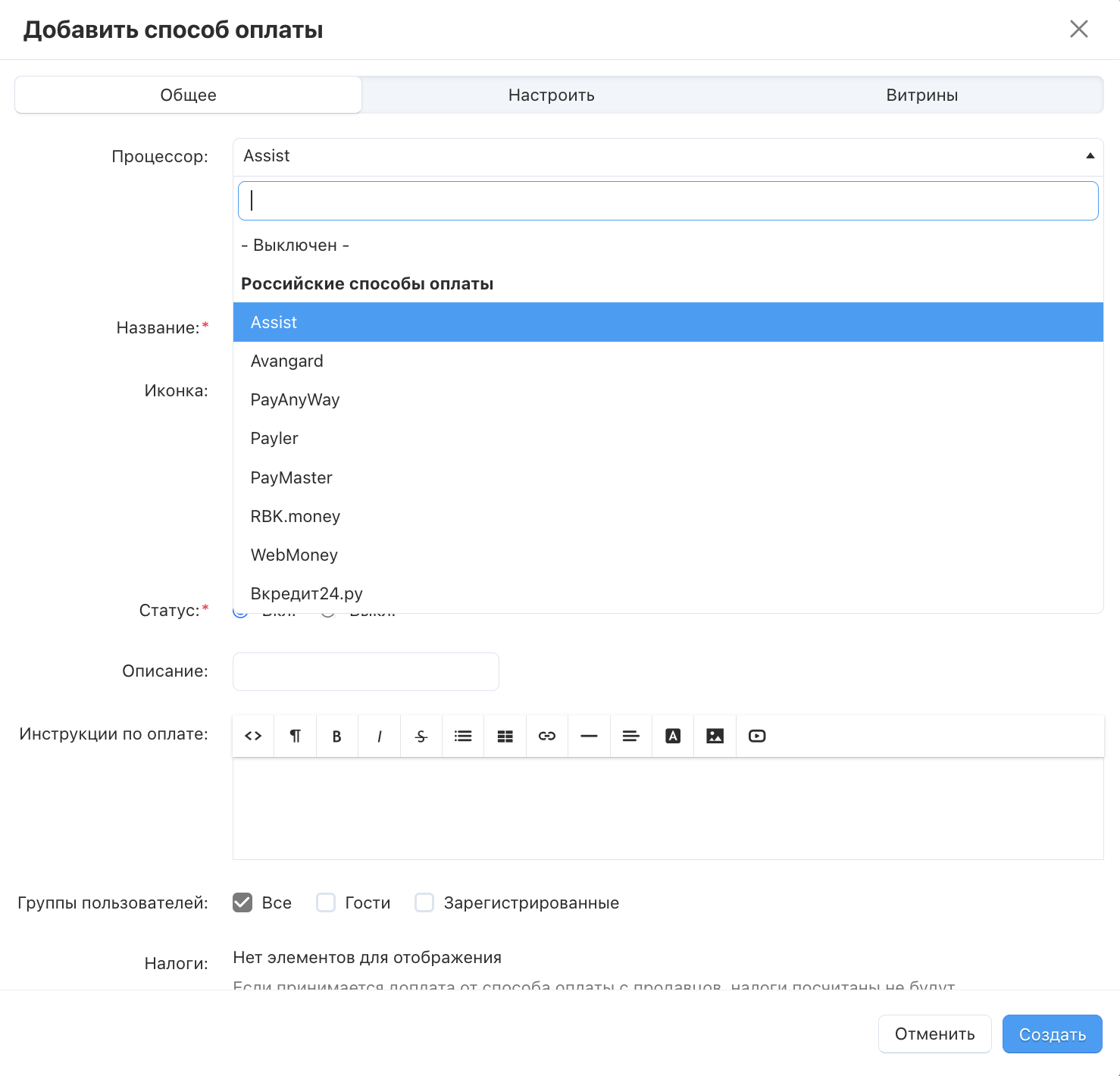
Task: Insert a link in editor
Action: point(547,736)
